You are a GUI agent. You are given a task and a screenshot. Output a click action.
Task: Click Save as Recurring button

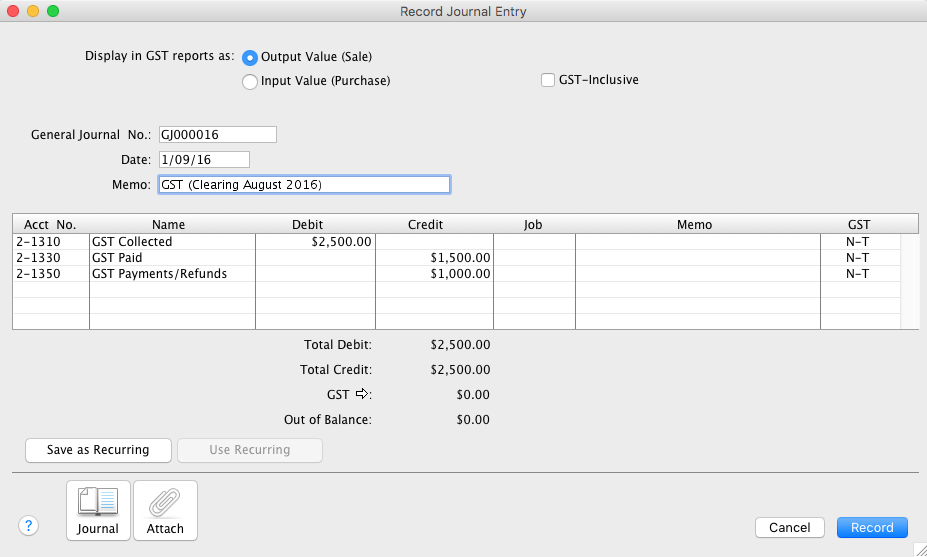click(98, 450)
